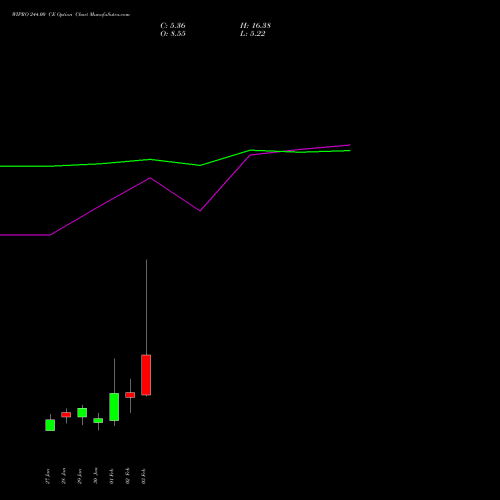Click the '27 Jan' date axis label
This screenshot has width=500, height=500.
(x=47, y=476)
